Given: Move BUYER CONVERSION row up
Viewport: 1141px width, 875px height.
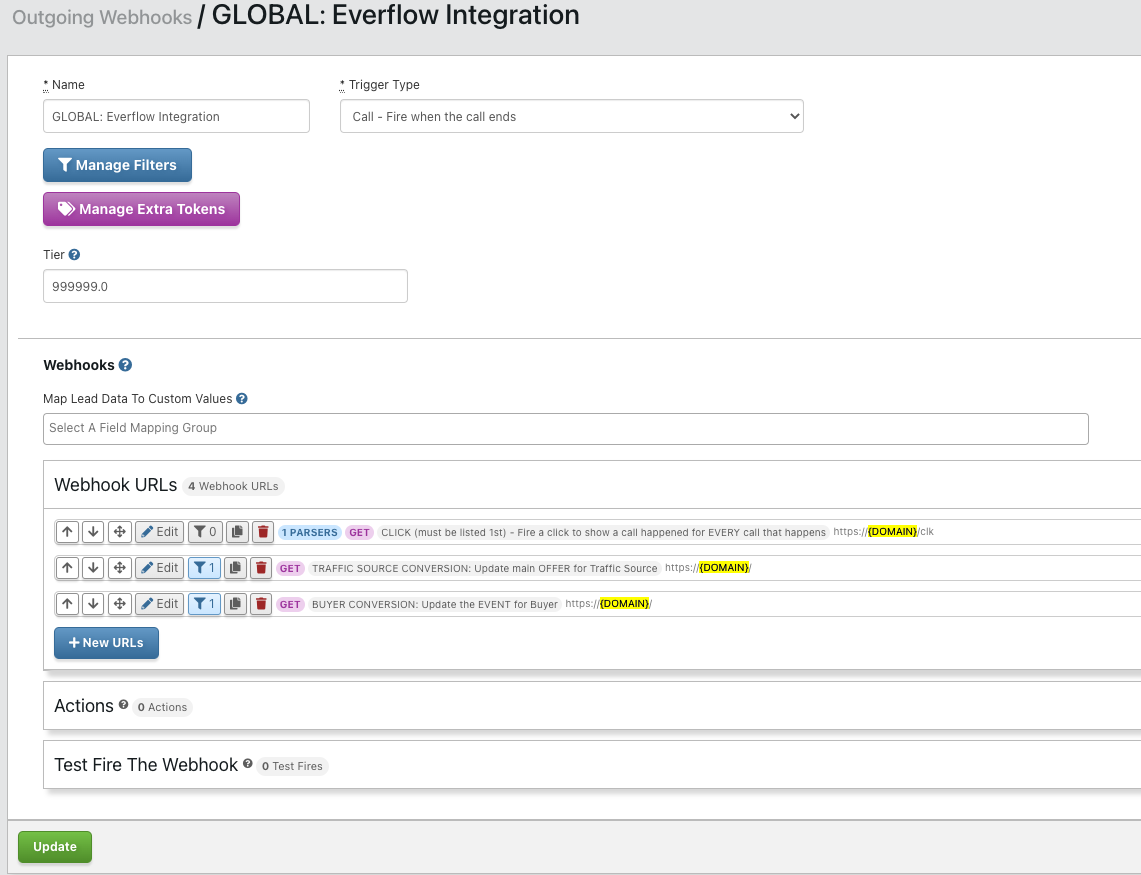Looking at the screenshot, I should click(x=67, y=604).
